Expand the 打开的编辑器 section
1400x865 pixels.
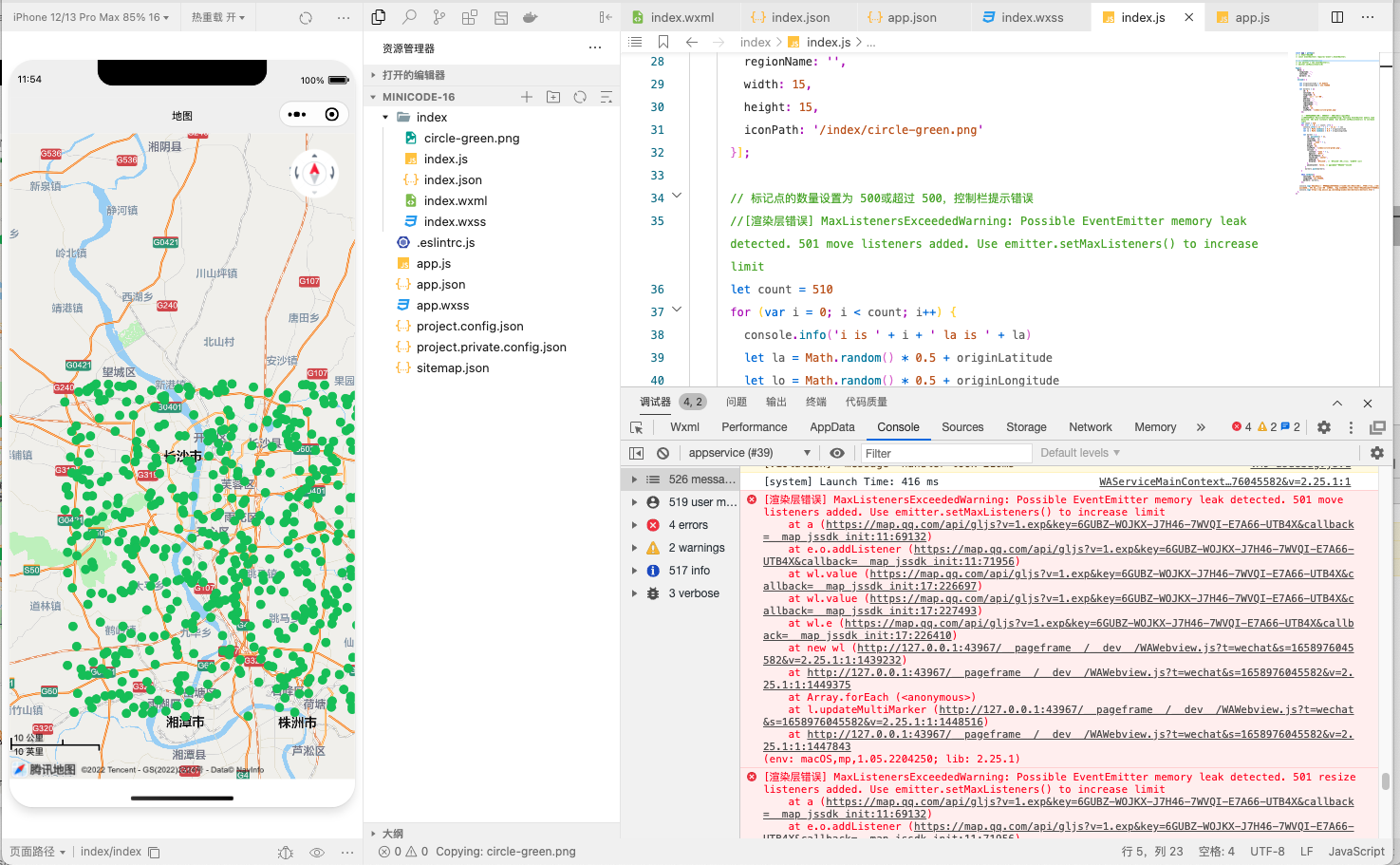(x=492, y=75)
